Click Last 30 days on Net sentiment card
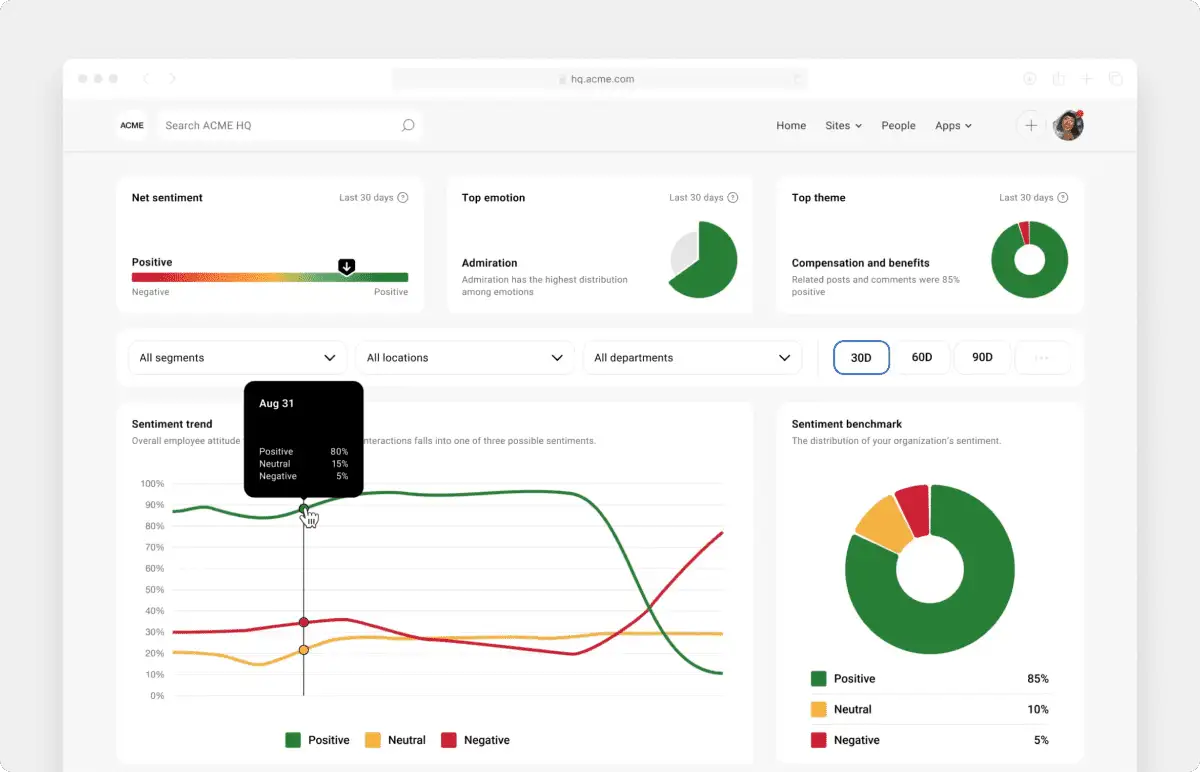1200x772 pixels. pyautogui.click(x=366, y=198)
